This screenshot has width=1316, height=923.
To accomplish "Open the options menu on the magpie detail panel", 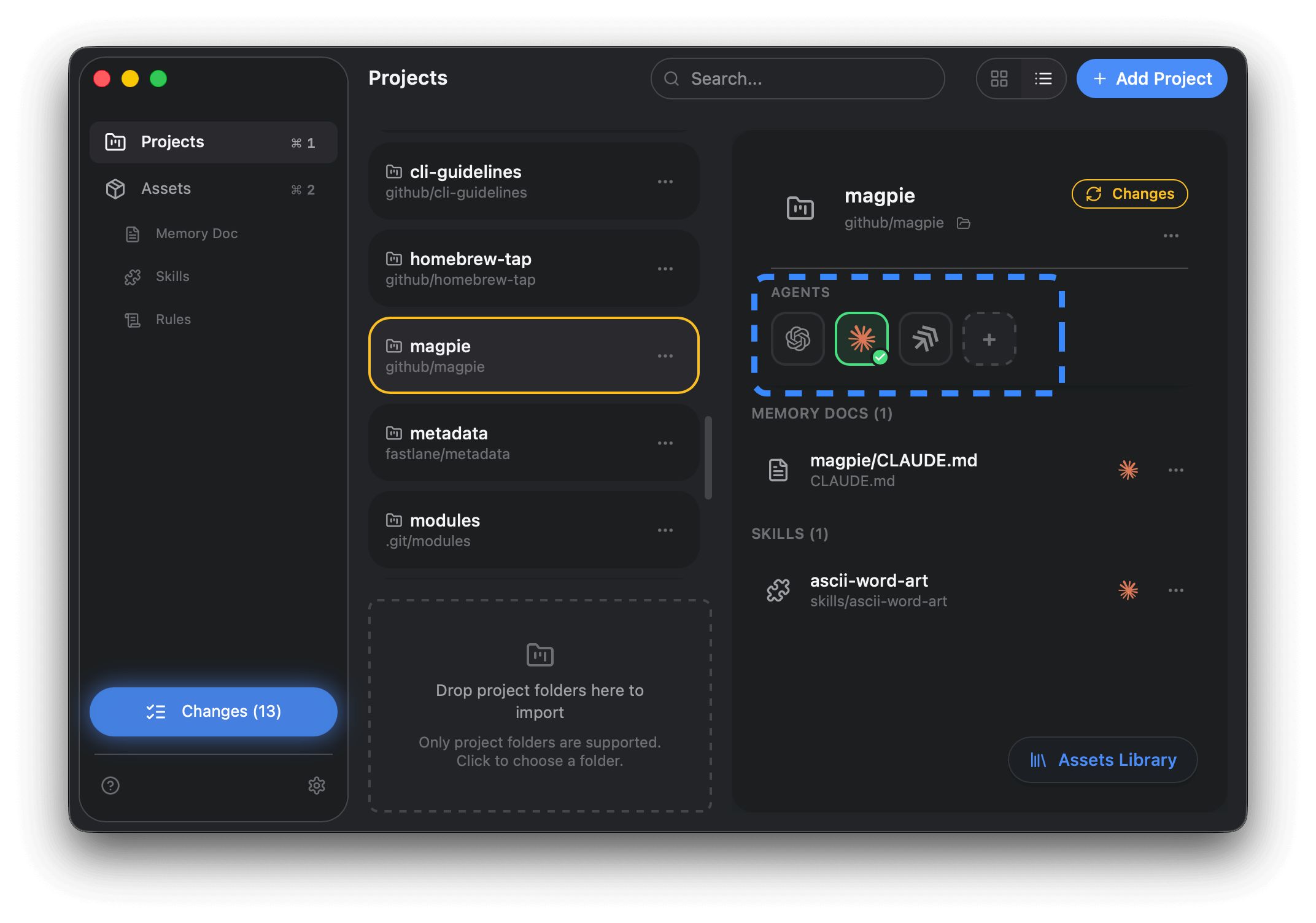I will [x=1171, y=236].
